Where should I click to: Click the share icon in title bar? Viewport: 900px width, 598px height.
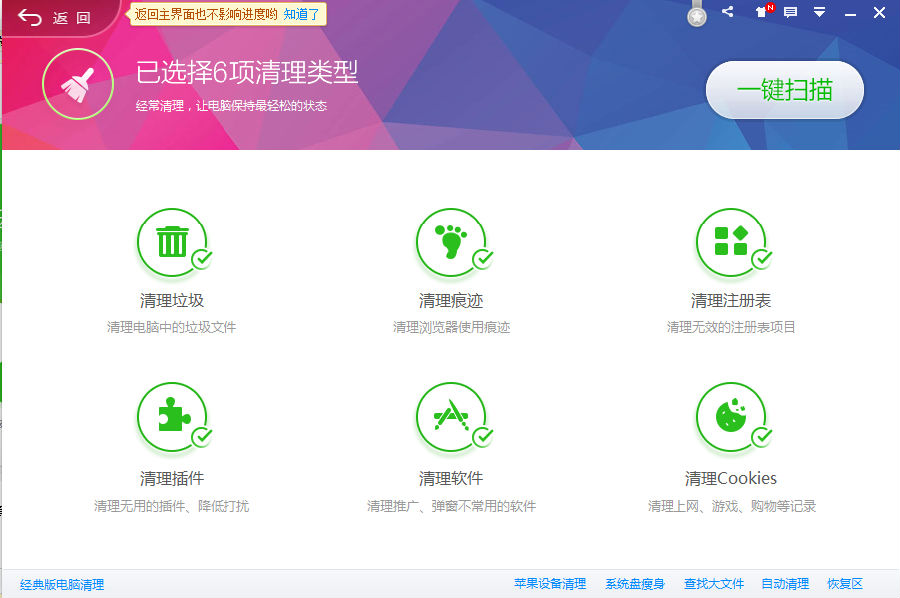tap(728, 11)
